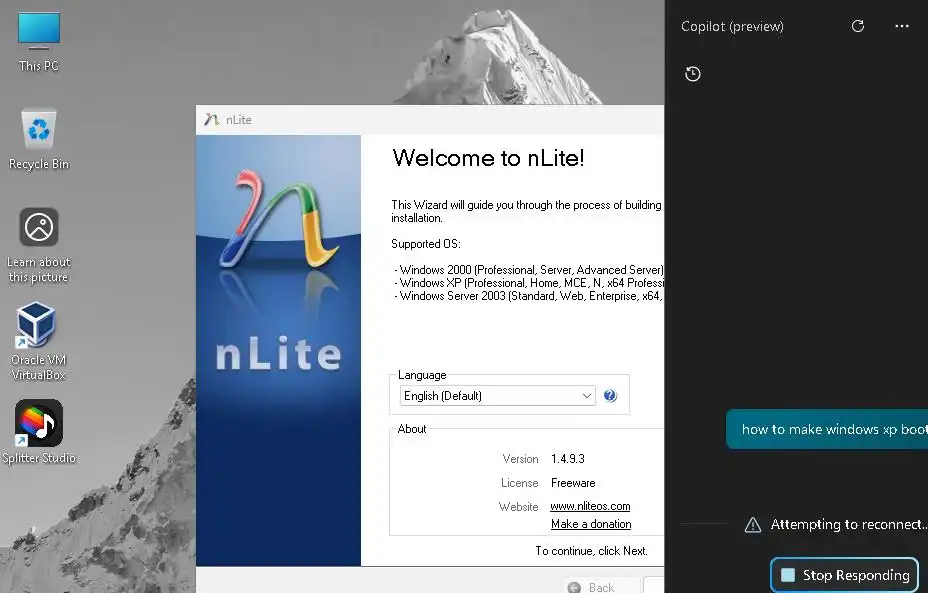Open the Copilot three-dots more options menu
The width and height of the screenshot is (928, 593).
[901, 26]
